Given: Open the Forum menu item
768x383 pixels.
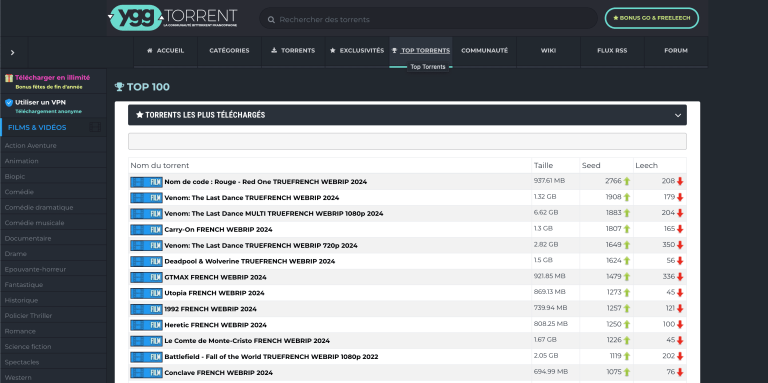Looking at the screenshot, I should [676, 51].
